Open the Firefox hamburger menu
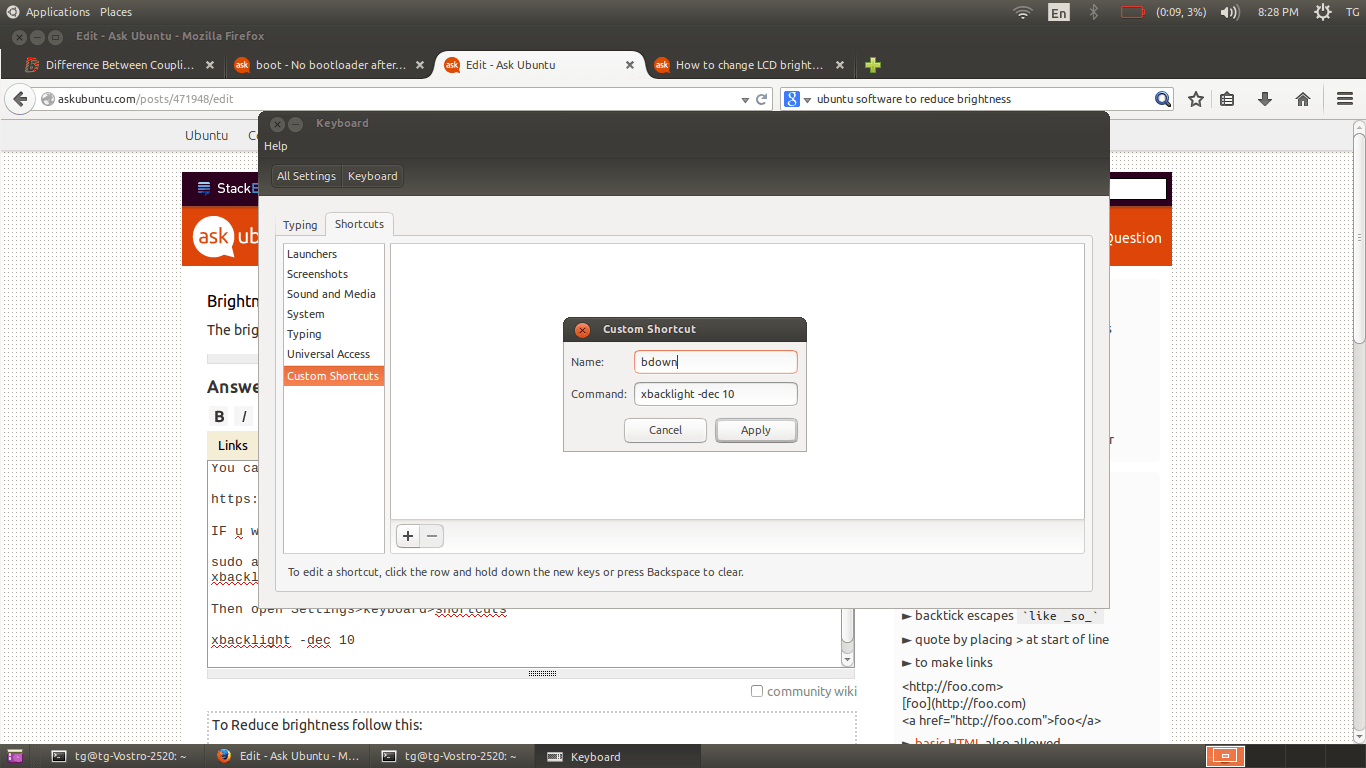This screenshot has width=1366, height=768. (1345, 99)
